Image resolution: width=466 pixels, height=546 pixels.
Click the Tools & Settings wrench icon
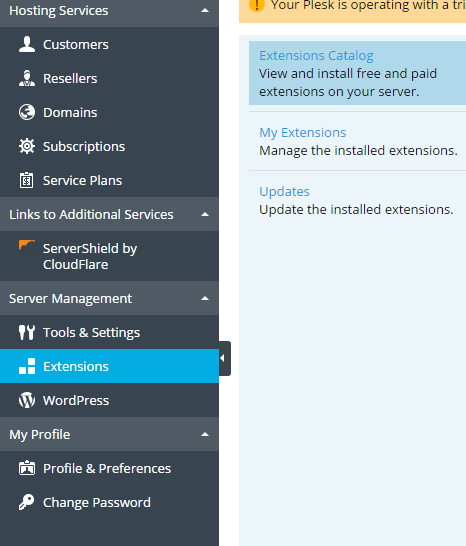(x=27, y=333)
